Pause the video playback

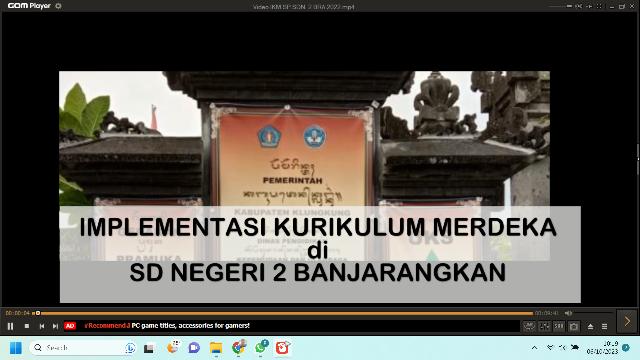[x=11, y=326]
